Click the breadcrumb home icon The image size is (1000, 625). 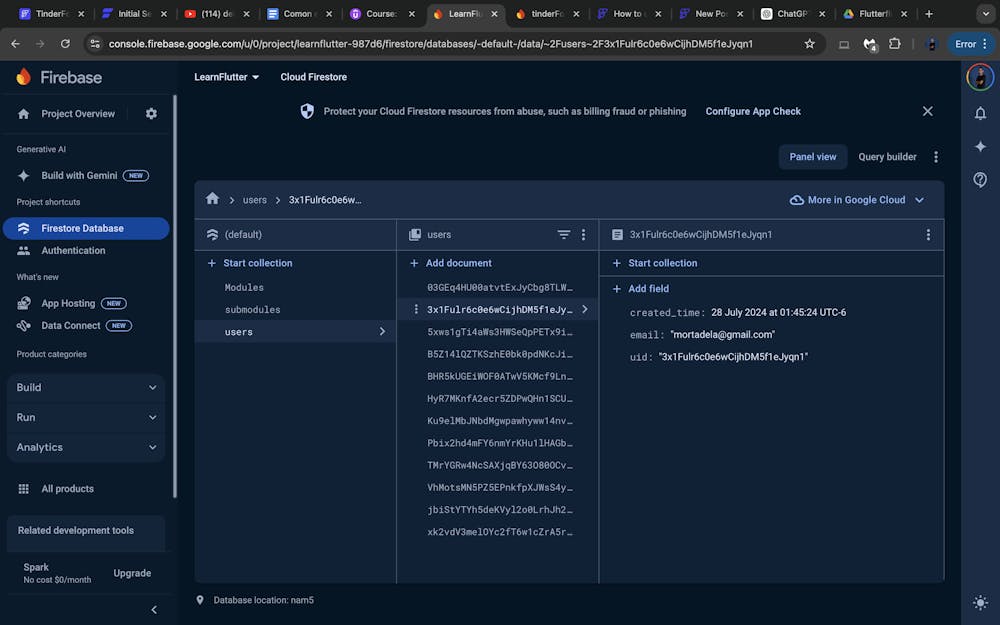(212, 199)
